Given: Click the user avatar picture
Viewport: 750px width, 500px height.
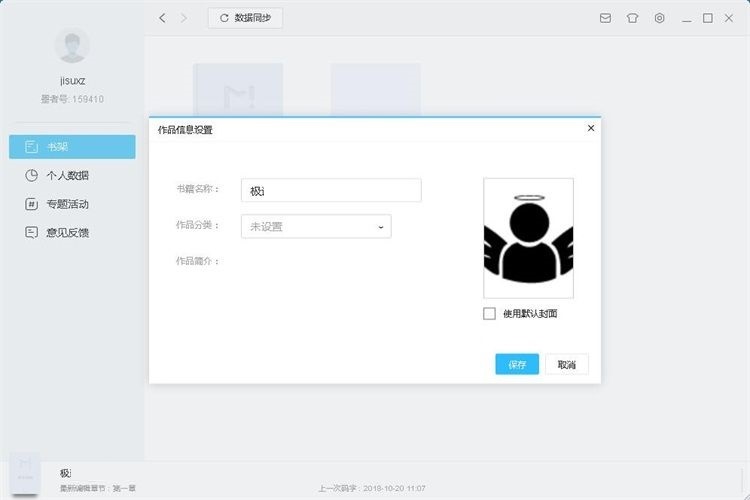Looking at the screenshot, I should tap(72, 46).
